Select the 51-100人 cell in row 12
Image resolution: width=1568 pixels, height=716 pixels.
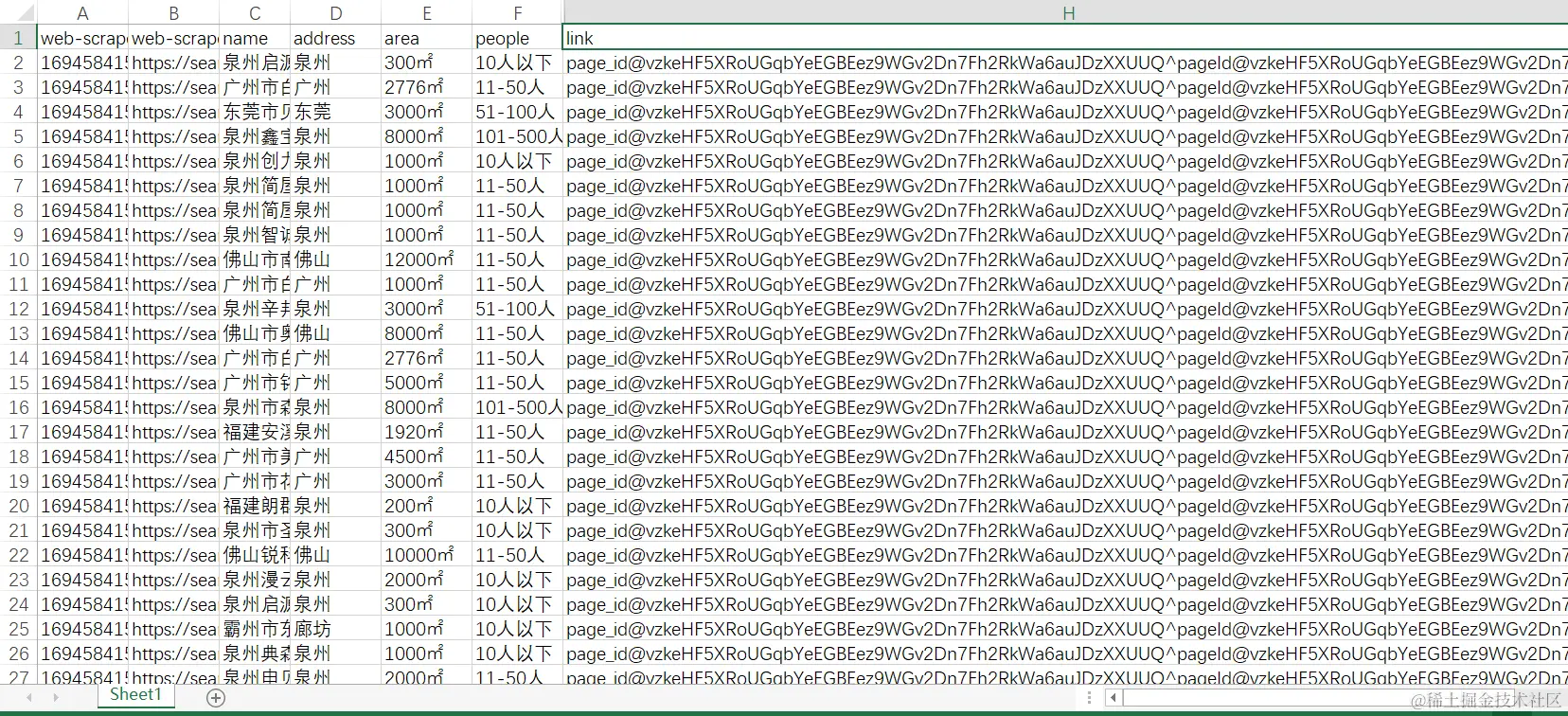[x=518, y=309]
